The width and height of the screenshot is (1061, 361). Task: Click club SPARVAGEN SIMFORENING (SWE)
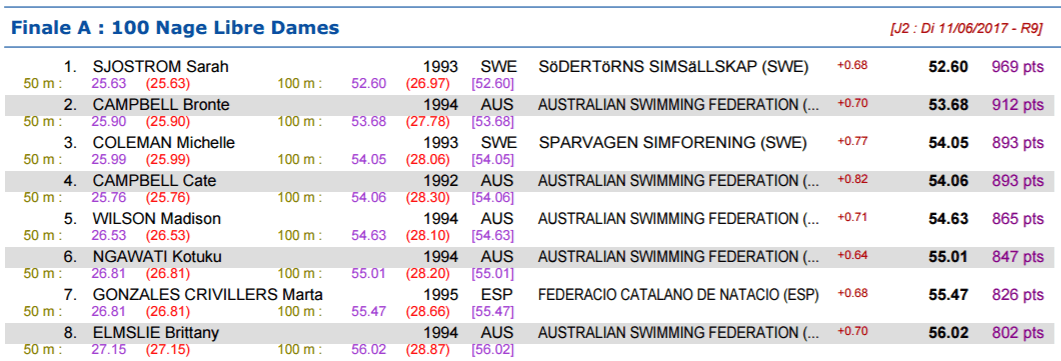(x=673, y=143)
